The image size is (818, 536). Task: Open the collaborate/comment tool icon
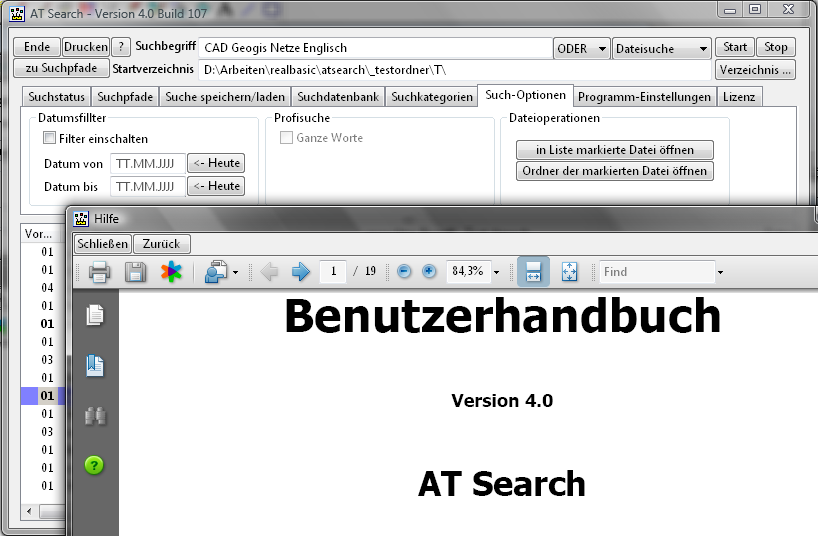click(x=215, y=272)
